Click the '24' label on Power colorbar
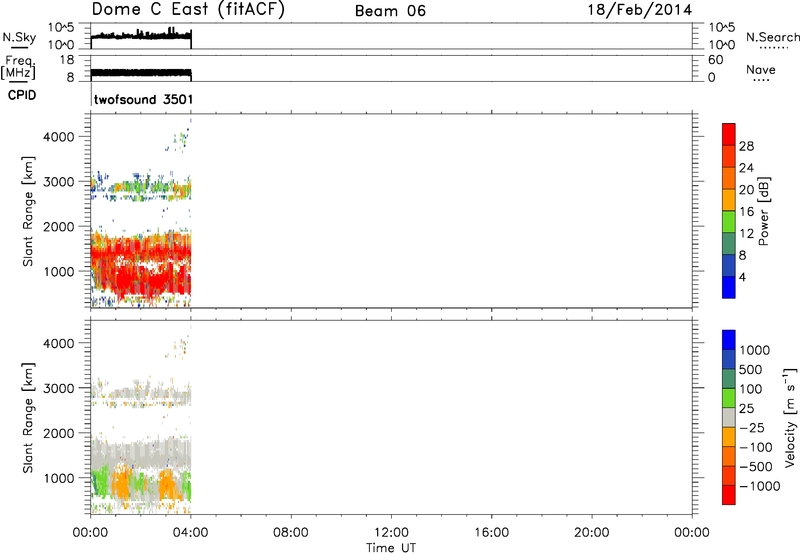This screenshot has width=800, height=554. (746, 168)
